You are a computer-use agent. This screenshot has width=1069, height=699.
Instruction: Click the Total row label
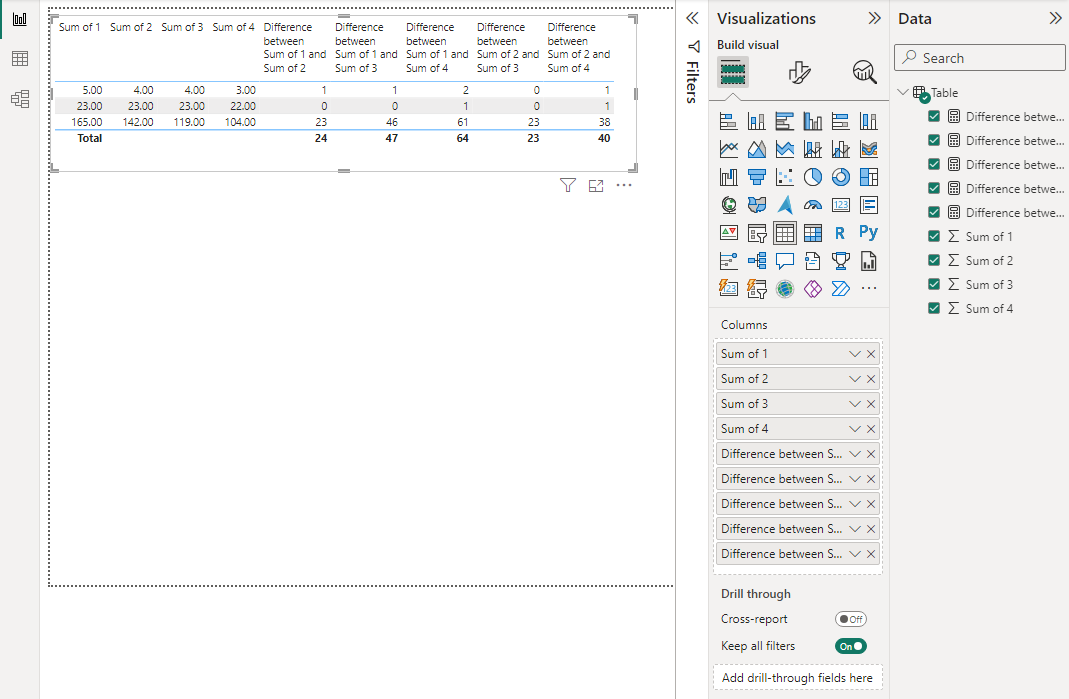click(x=89, y=138)
